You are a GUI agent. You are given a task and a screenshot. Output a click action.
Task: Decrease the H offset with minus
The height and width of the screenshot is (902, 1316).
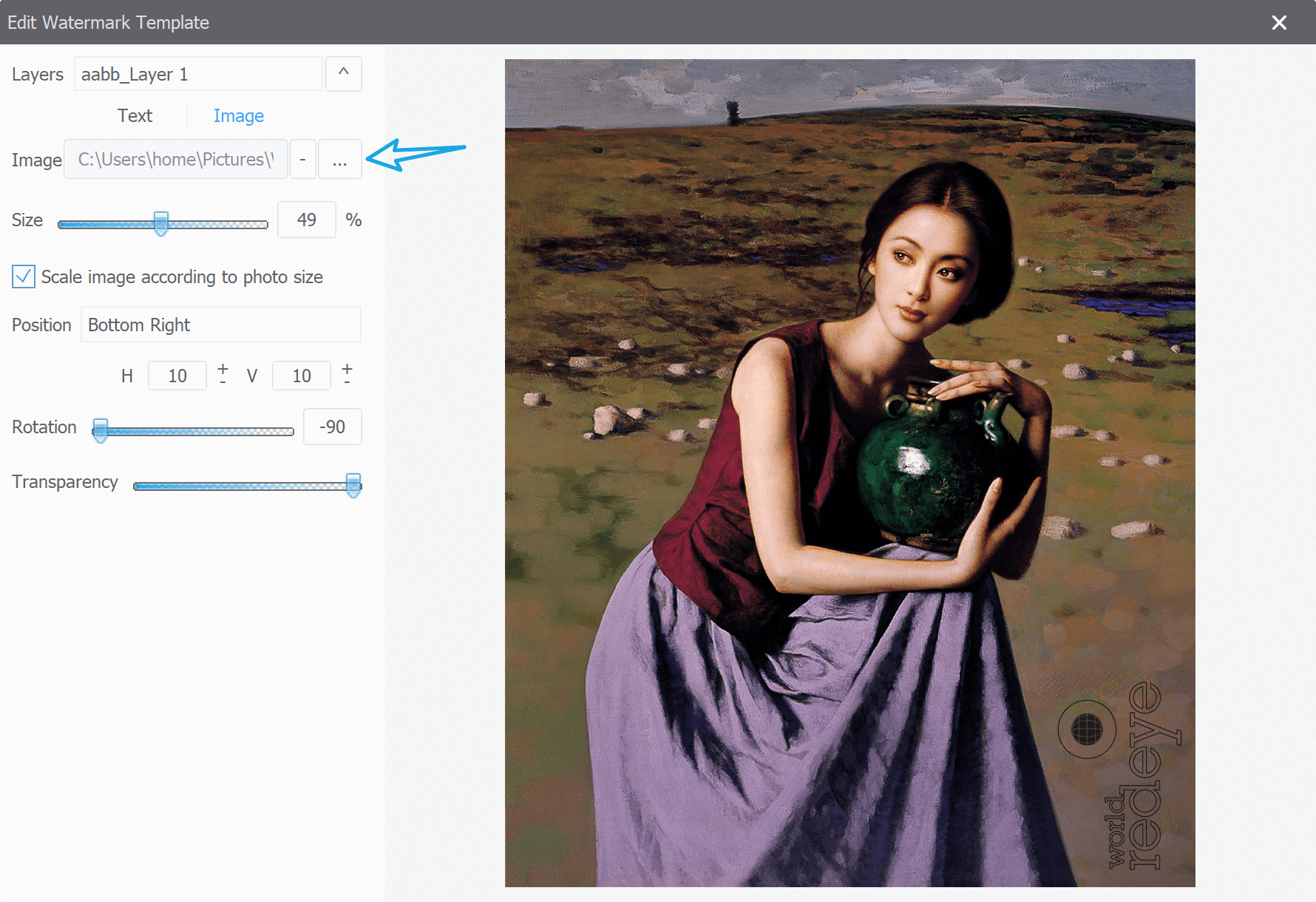coord(223,383)
